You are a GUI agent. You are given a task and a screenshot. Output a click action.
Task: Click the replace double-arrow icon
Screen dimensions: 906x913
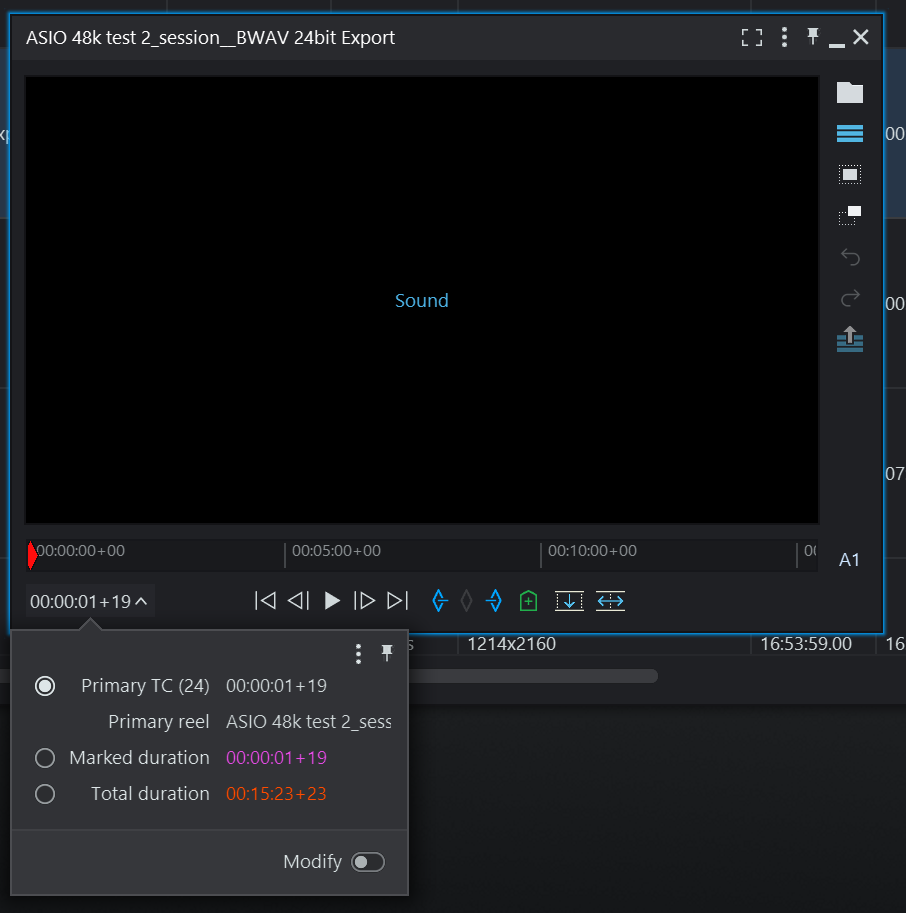[x=610, y=601]
